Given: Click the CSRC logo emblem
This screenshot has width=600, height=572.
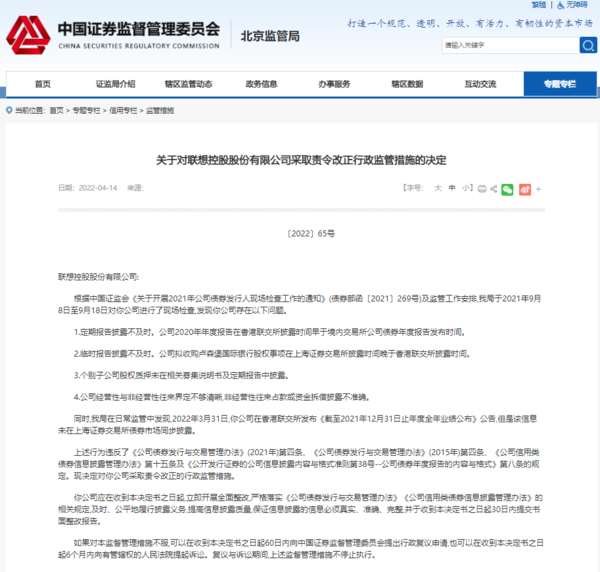Looking at the screenshot, I should pos(27,36).
